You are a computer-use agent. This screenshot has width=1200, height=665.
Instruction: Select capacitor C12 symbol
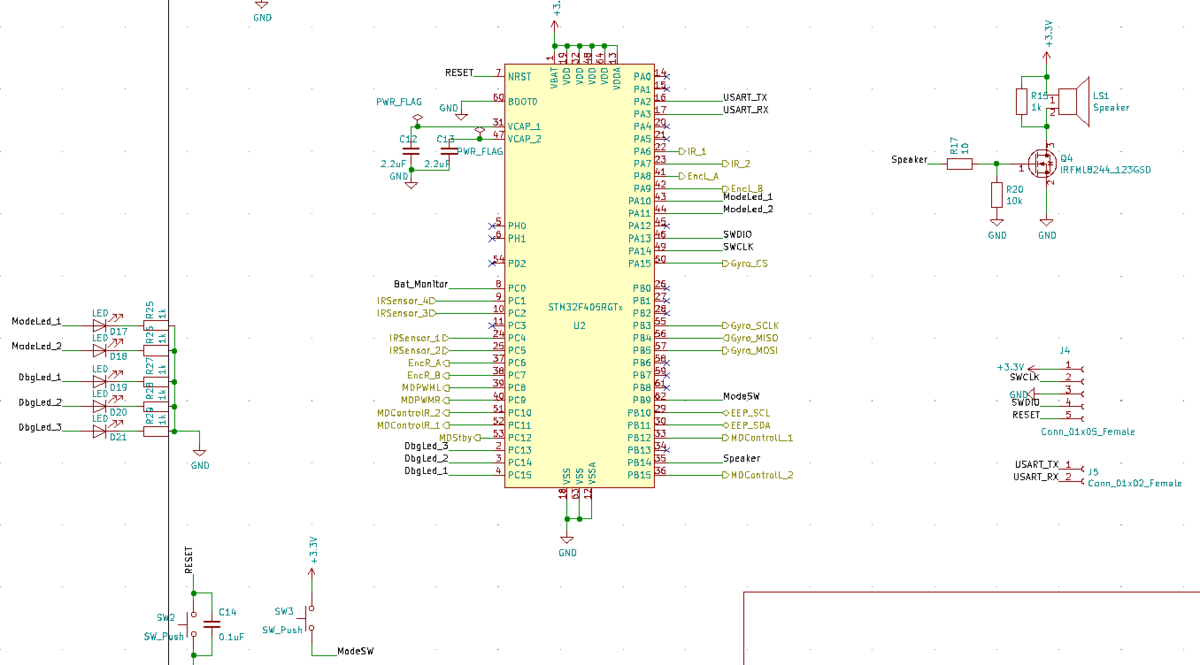[410, 150]
